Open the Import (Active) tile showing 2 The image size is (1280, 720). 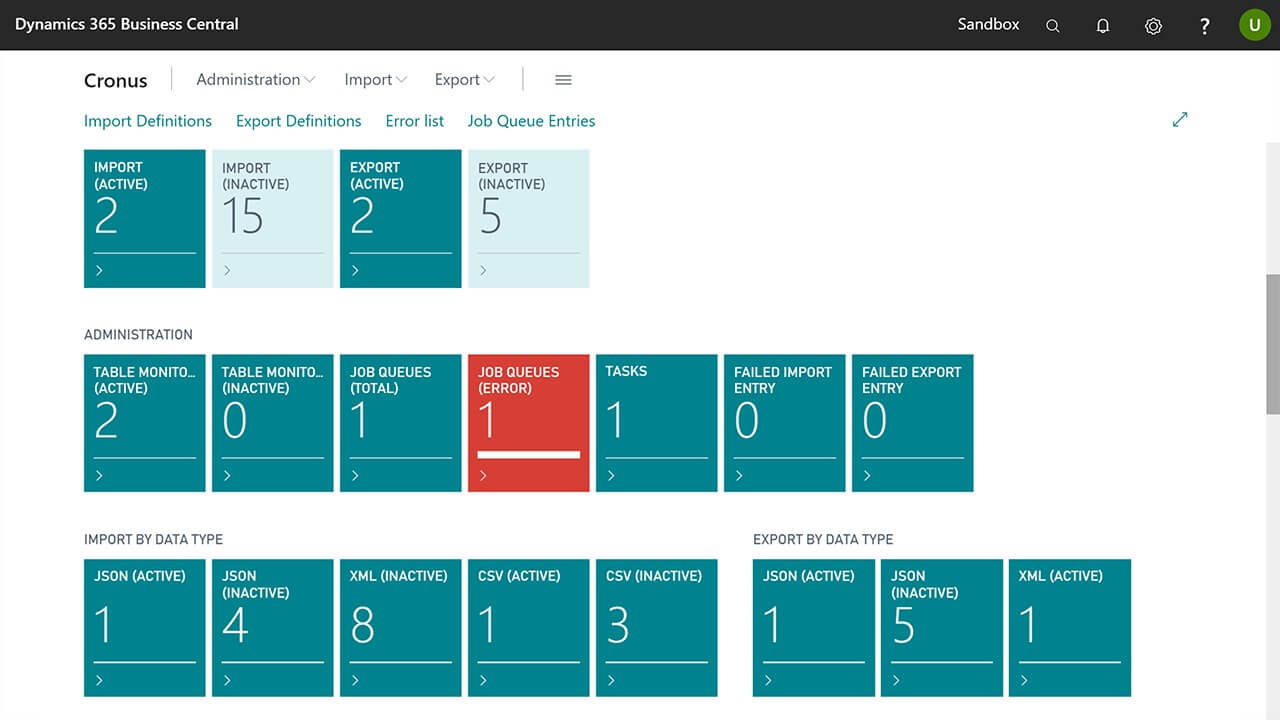click(x=145, y=219)
